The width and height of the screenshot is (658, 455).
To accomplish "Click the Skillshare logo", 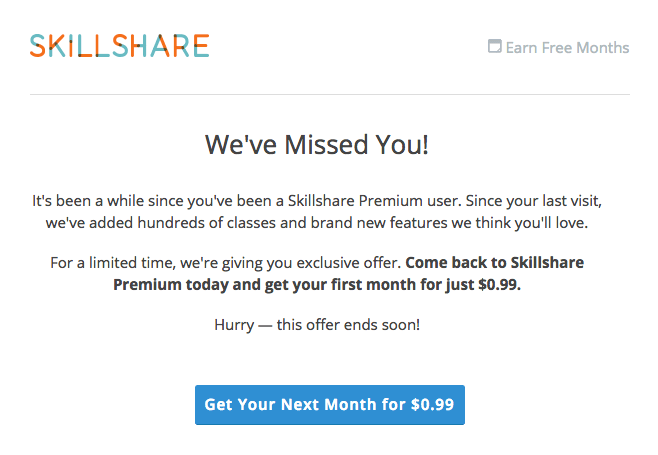I will pyautogui.click(x=119, y=46).
